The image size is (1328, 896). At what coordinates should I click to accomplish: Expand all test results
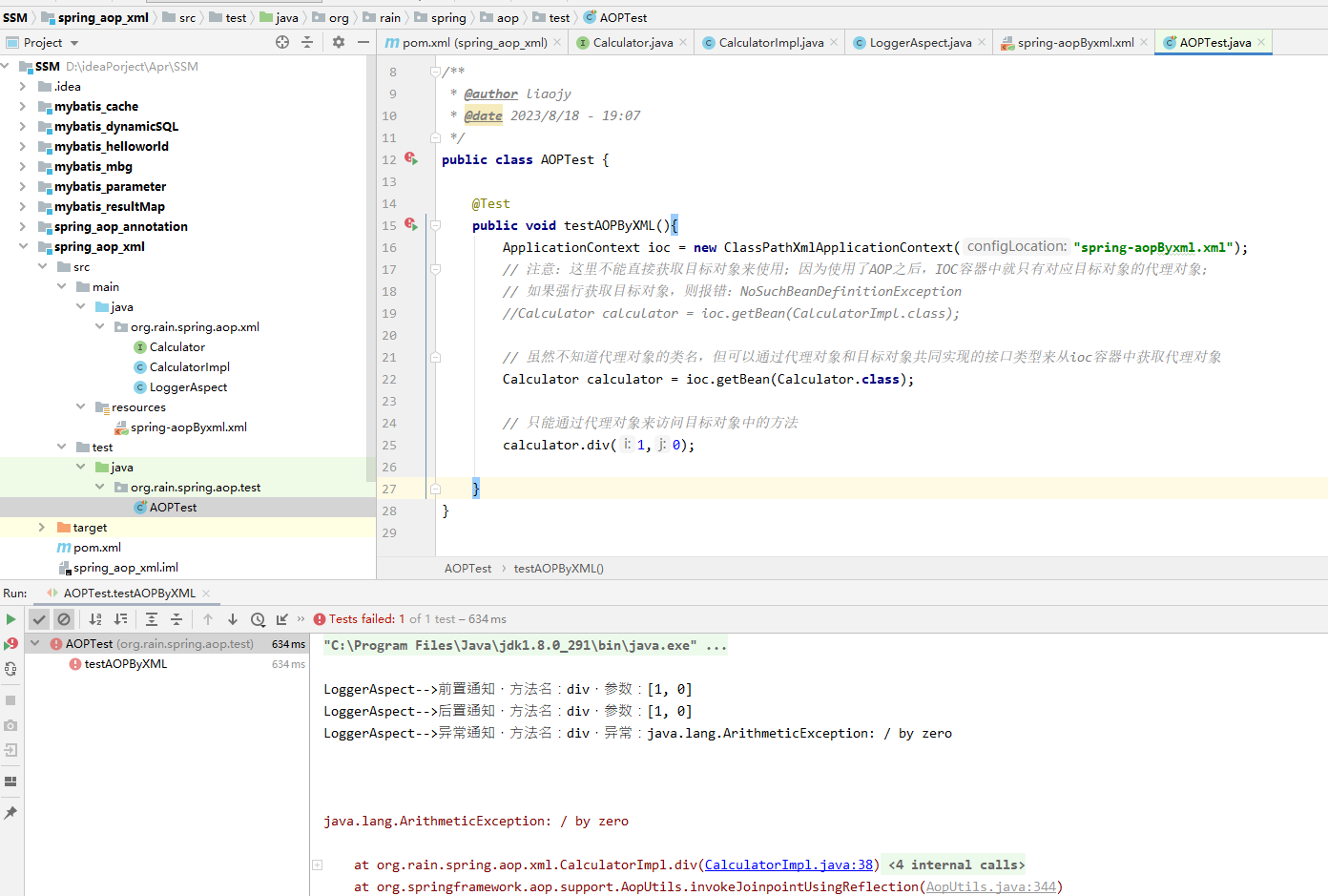(x=152, y=619)
